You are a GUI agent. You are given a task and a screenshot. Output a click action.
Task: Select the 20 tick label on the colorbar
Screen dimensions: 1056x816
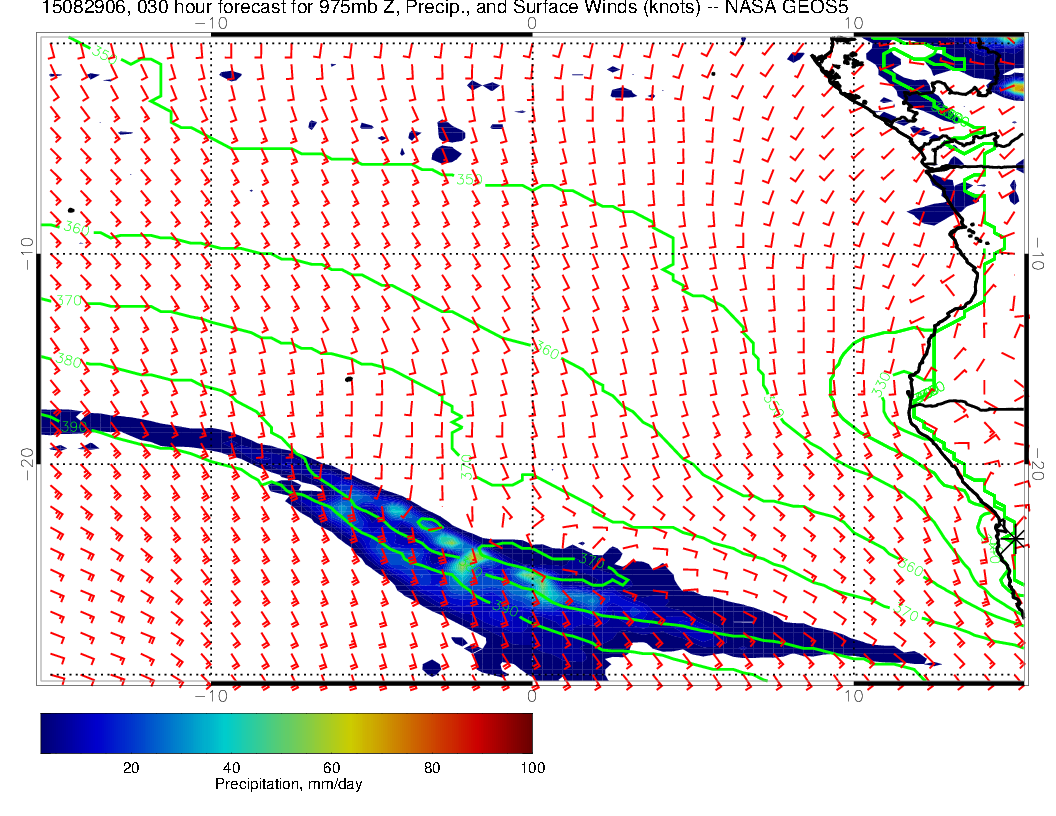[130, 767]
